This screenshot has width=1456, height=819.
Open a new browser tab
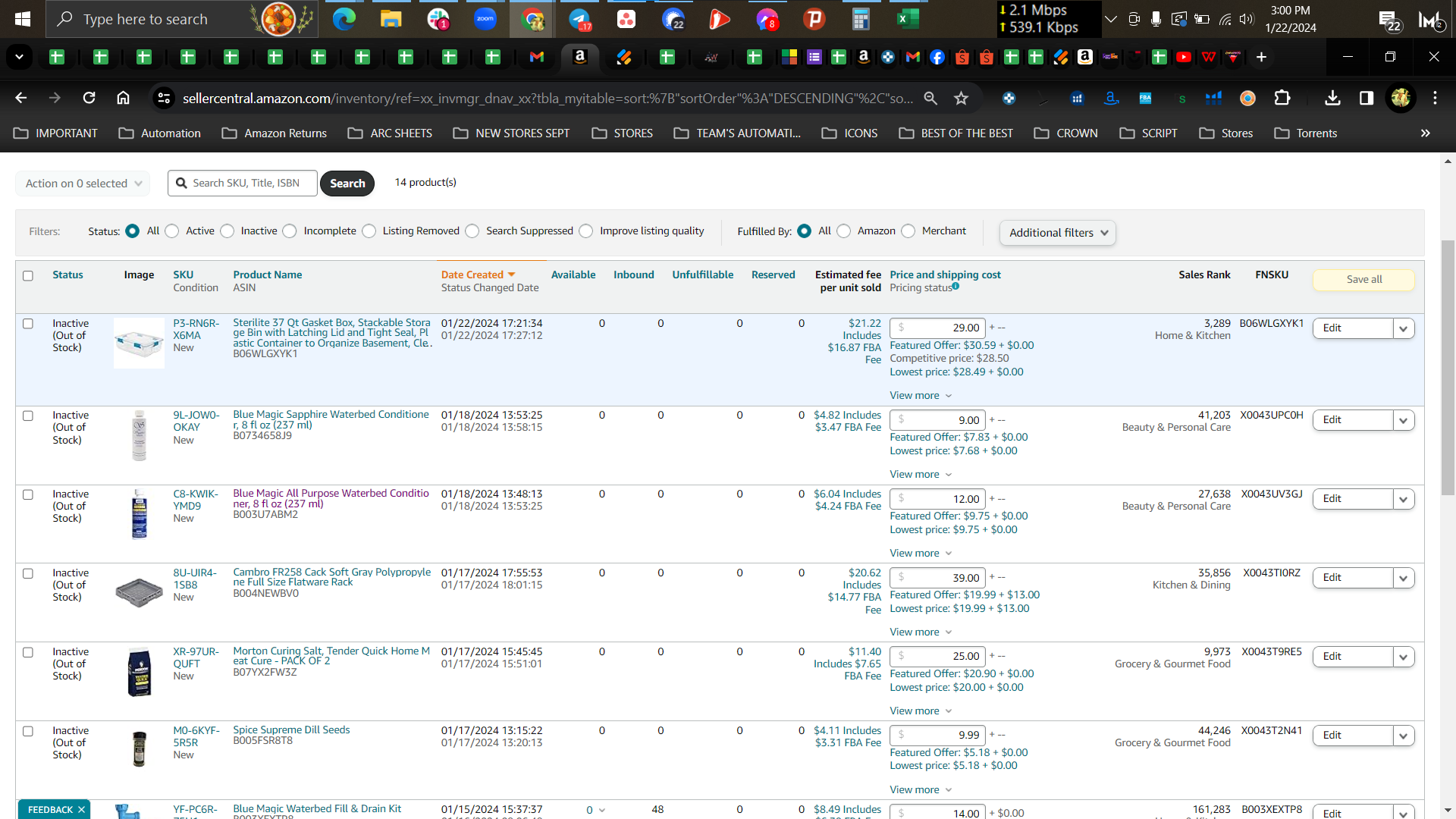point(1261,57)
